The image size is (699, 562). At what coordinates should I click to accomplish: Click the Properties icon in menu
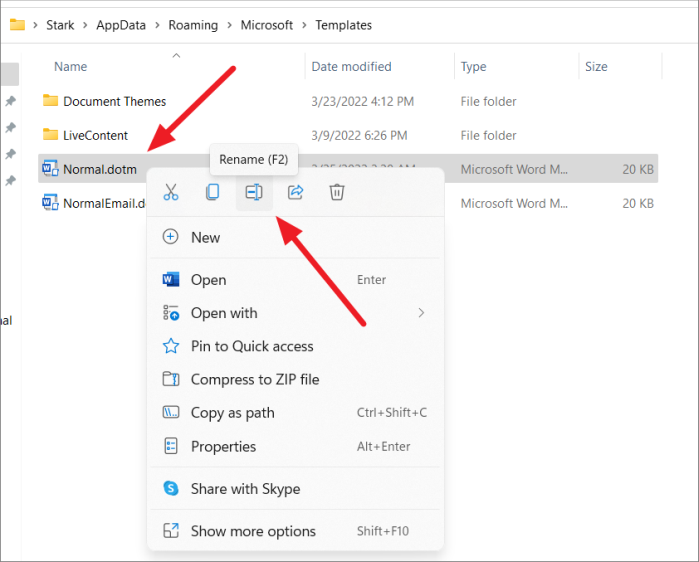171,446
